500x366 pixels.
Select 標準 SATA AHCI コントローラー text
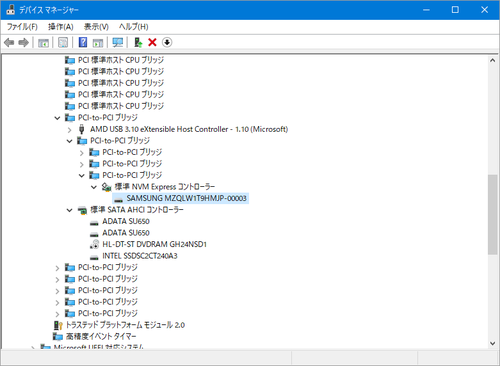pyautogui.click(x=137, y=210)
